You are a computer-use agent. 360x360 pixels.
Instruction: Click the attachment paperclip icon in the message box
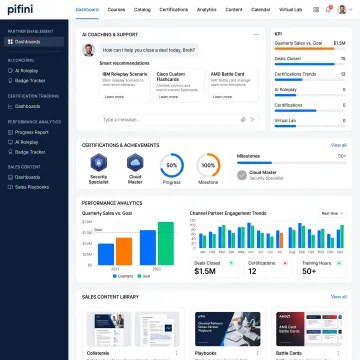(243, 120)
